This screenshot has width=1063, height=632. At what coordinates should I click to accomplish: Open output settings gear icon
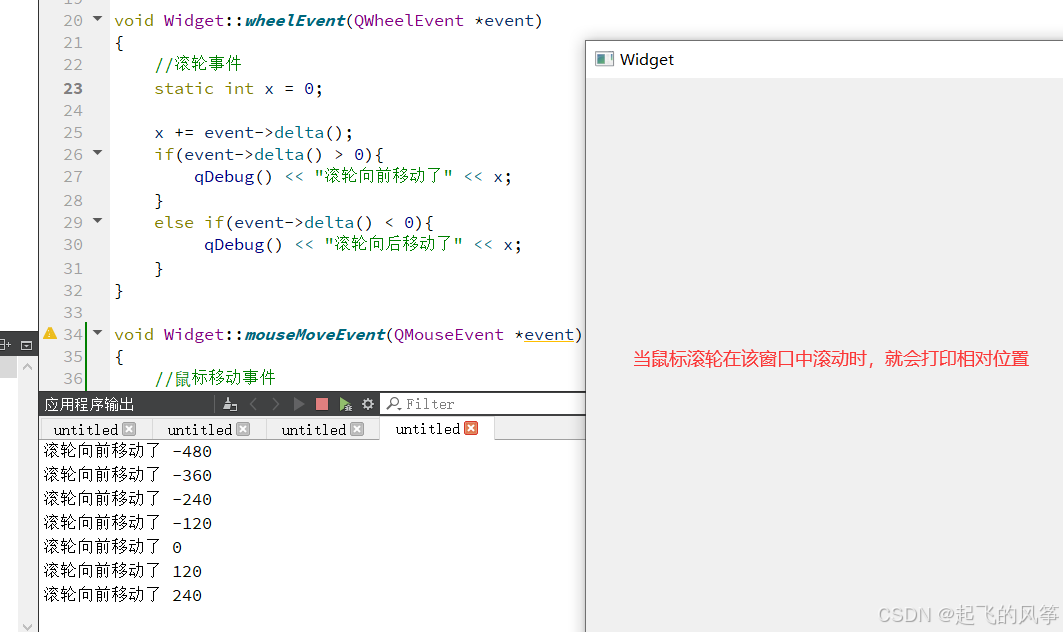pos(368,404)
